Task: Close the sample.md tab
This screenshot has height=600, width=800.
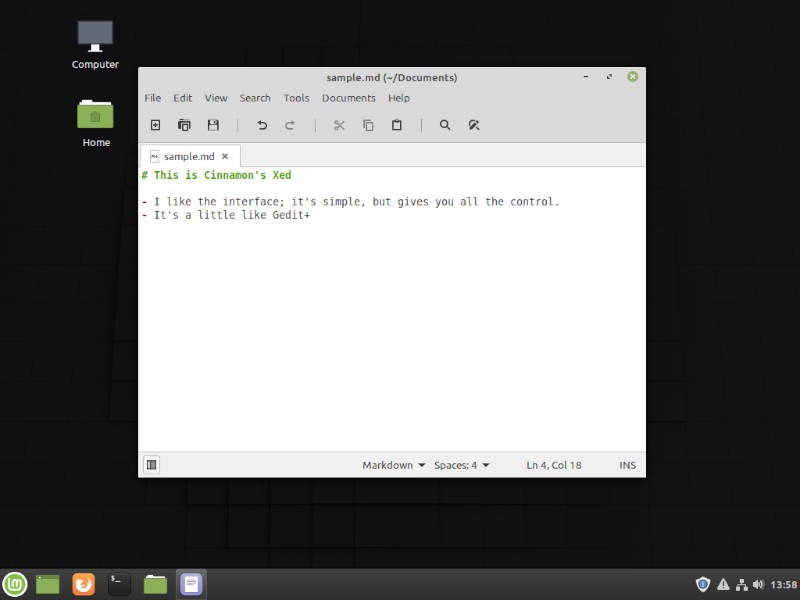Action: pos(225,156)
